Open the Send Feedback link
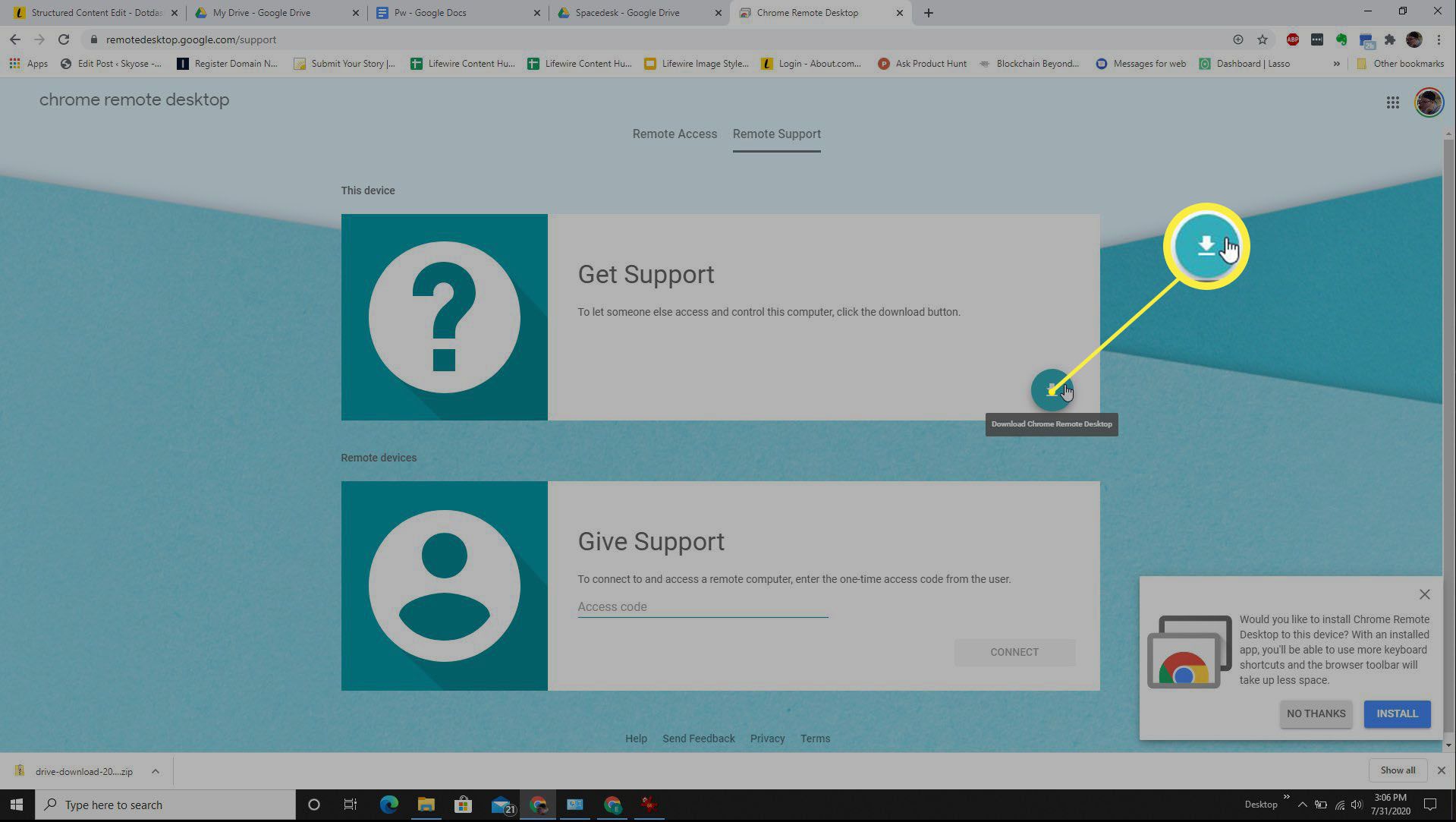Viewport: 1456px width, 822px height. 698,739
